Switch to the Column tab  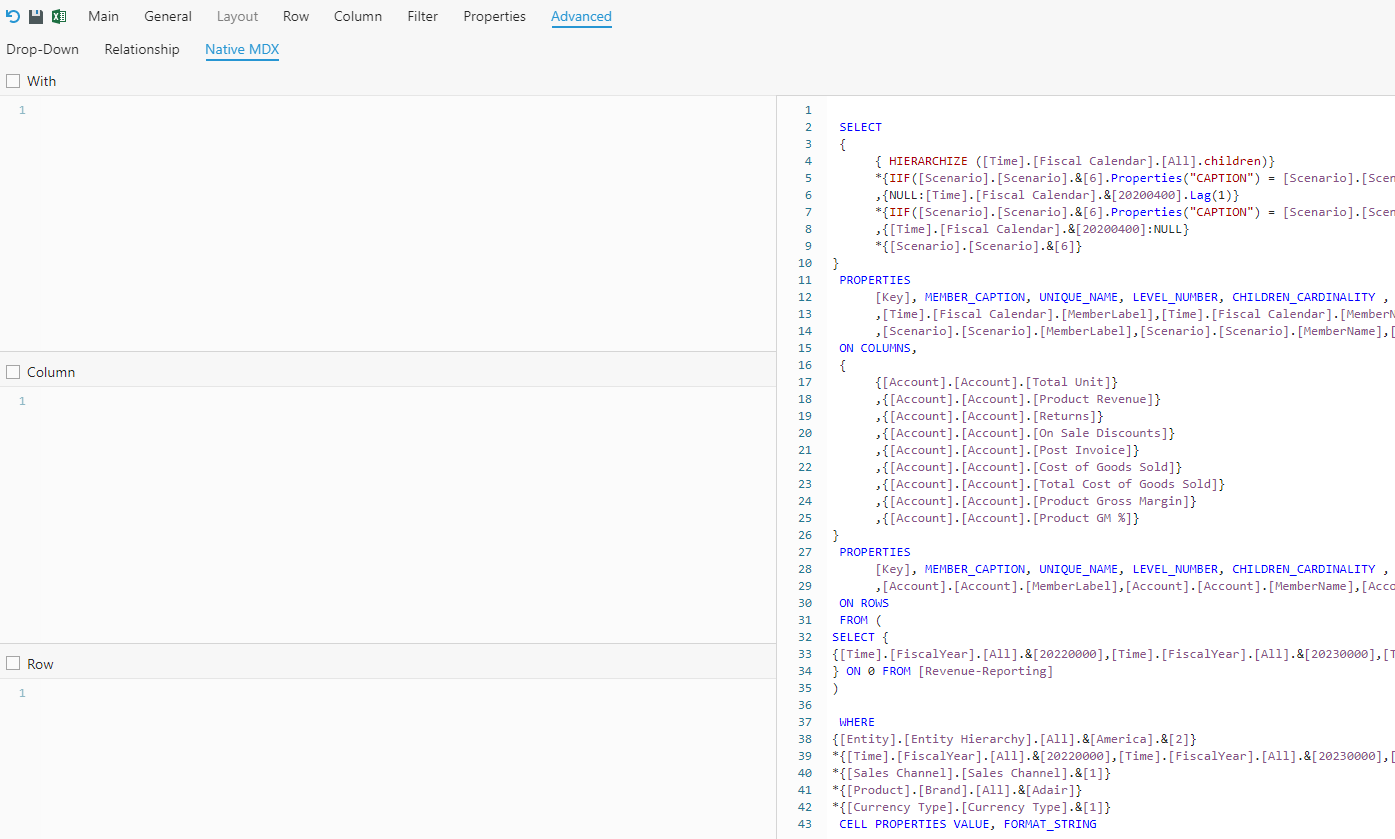pos(358,16)
